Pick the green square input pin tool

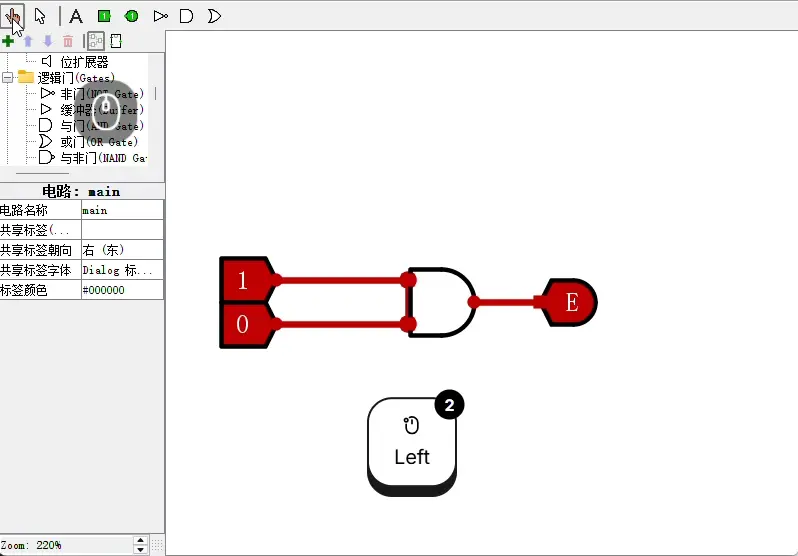click(104, 15)
